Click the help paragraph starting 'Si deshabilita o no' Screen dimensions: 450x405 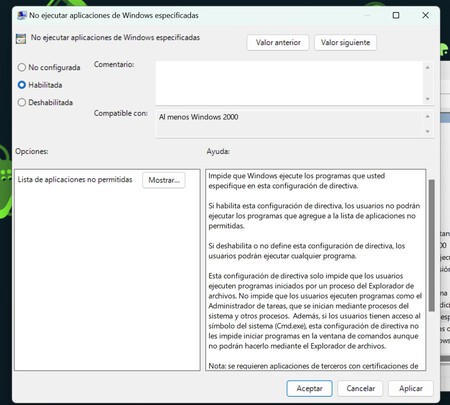pos(307,251)
